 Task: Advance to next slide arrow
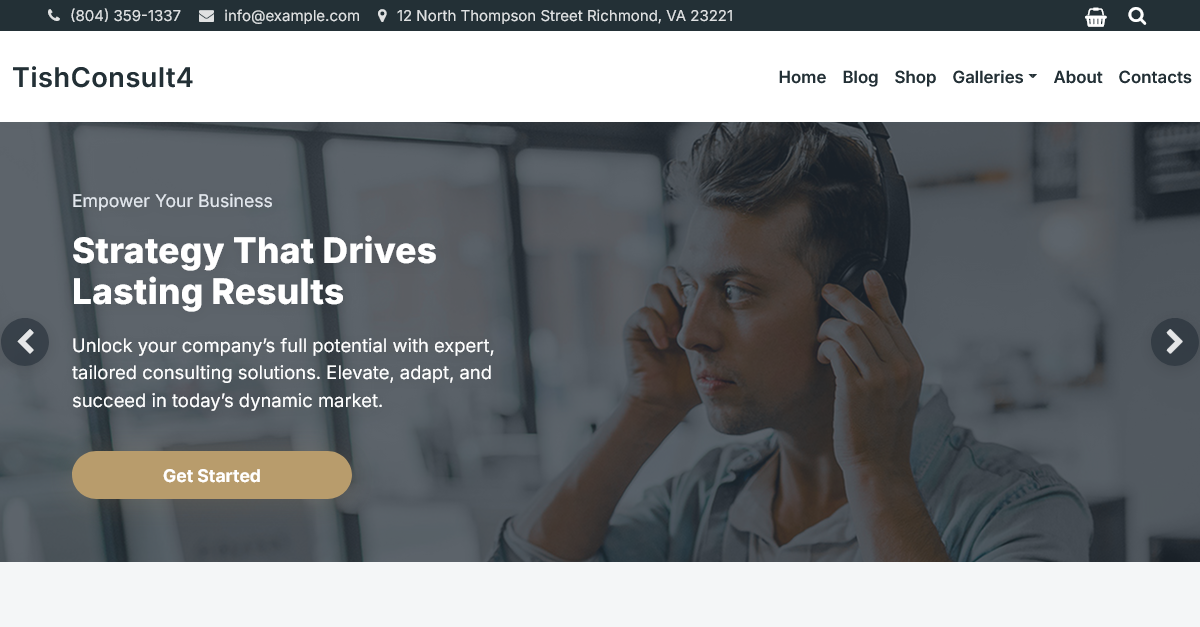click(1174, 342)
